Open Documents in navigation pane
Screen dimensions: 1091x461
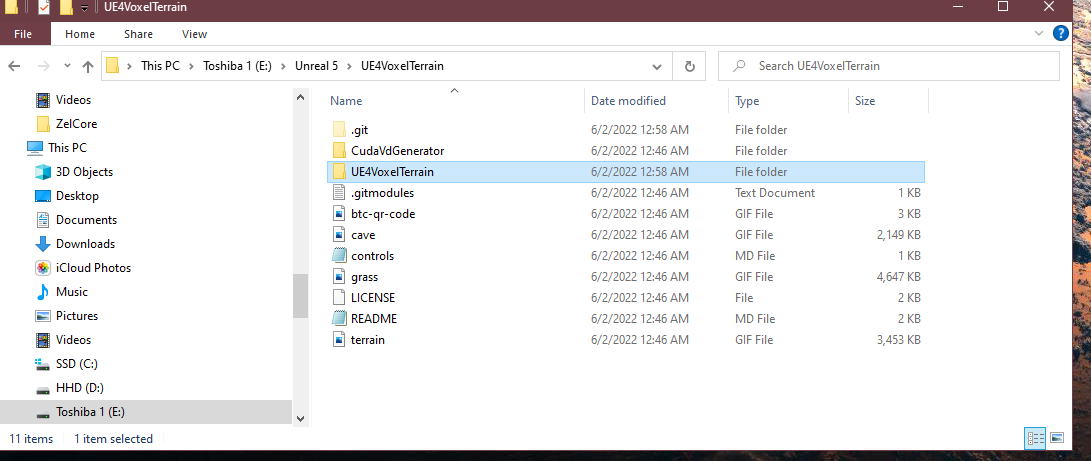click(x=86, y=220)
